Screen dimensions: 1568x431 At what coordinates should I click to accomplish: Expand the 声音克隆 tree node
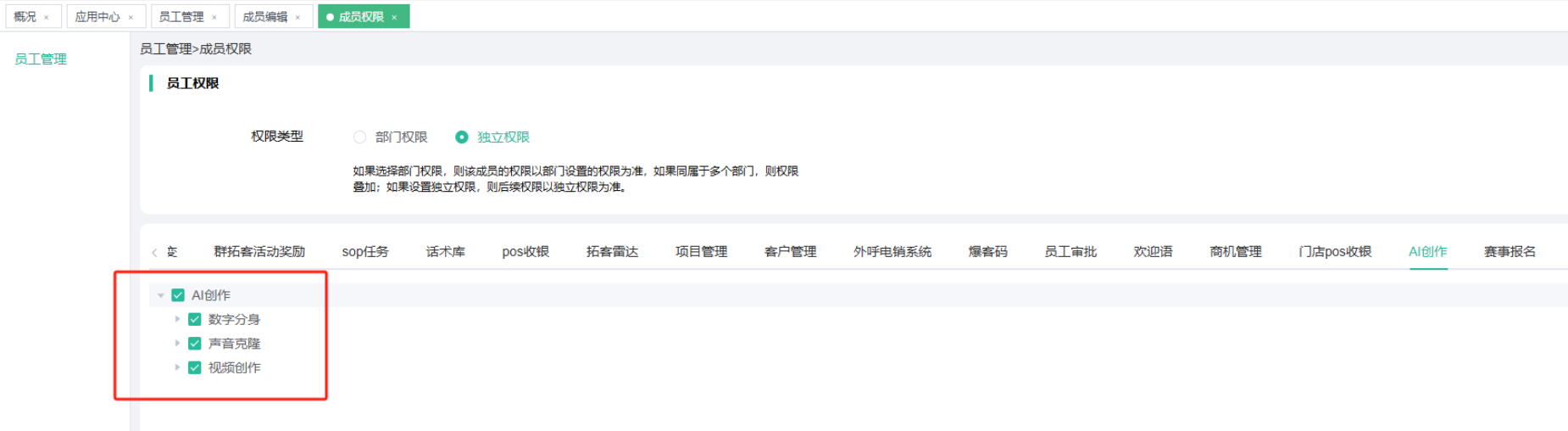point(177,344)
